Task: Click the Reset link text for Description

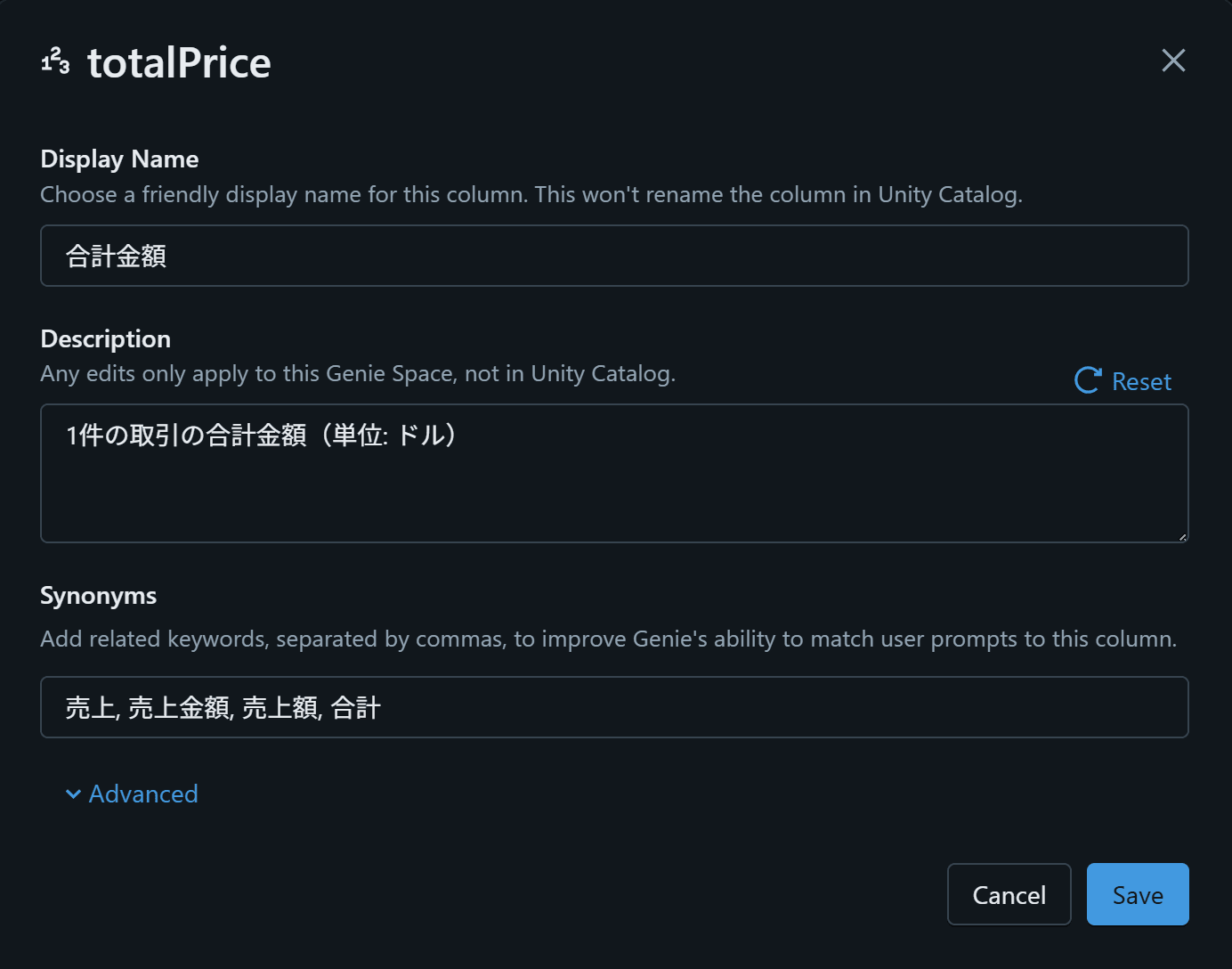Action: pyautogui.click(x=1141, y=382)
